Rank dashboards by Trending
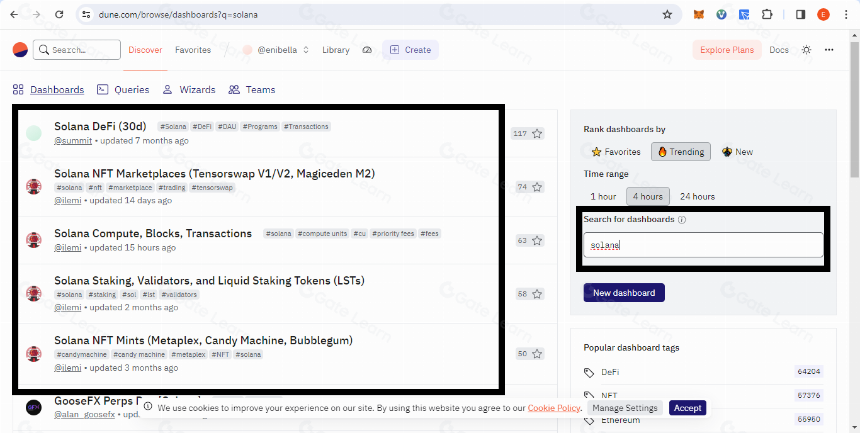This screenshot has height=433, width=860. 681,152
